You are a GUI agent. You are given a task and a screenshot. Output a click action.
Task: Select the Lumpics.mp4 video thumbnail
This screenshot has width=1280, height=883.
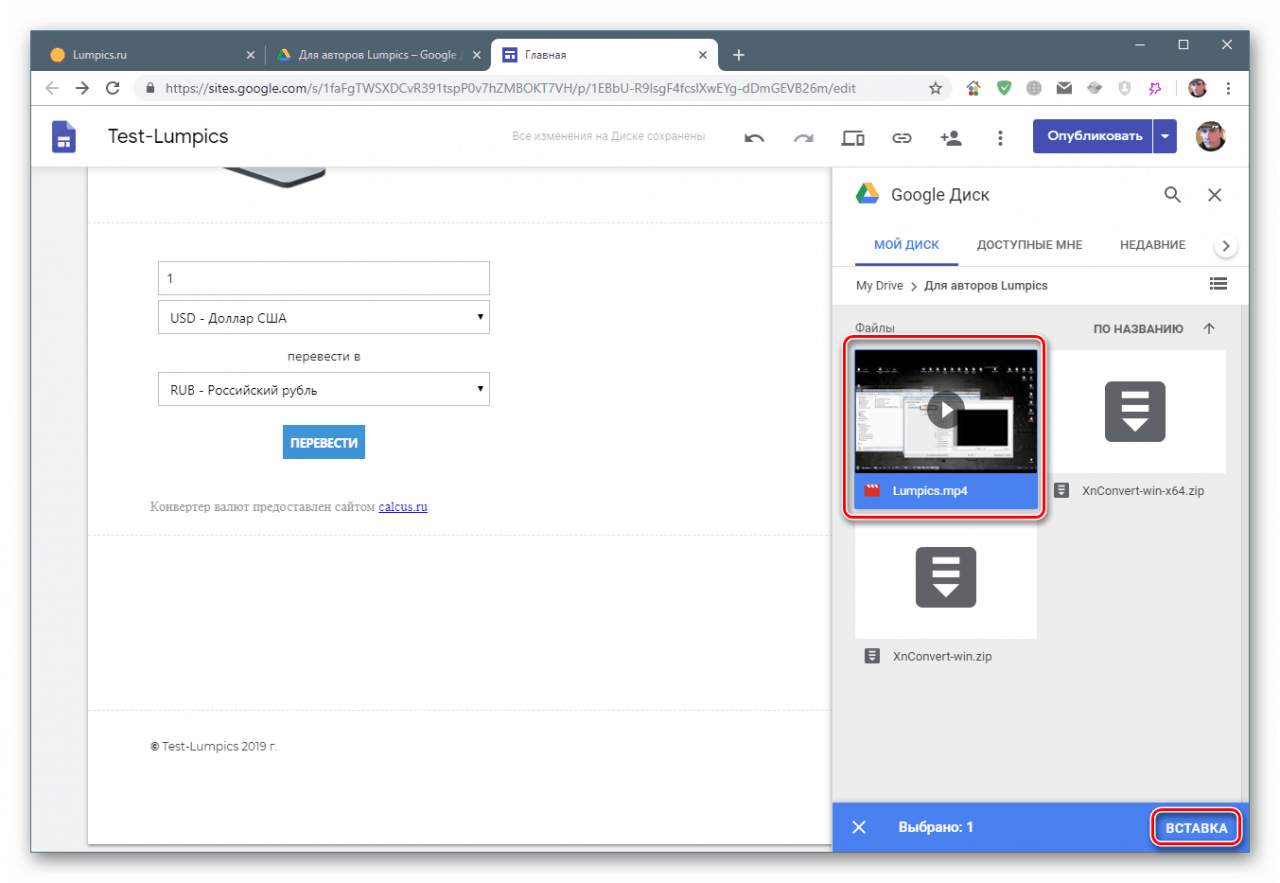[x=946, y=411]
